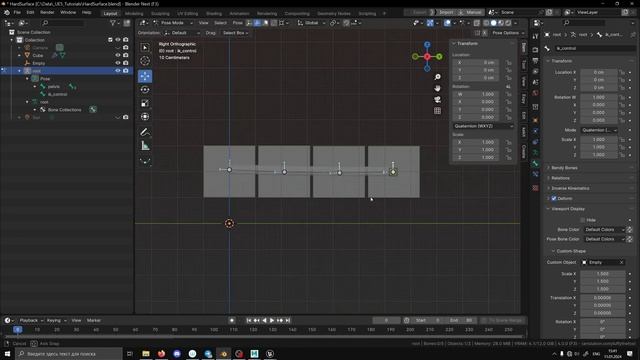Open Render properties tab icon
This screenshot has height=360, width=640.
tap(535, 50)
